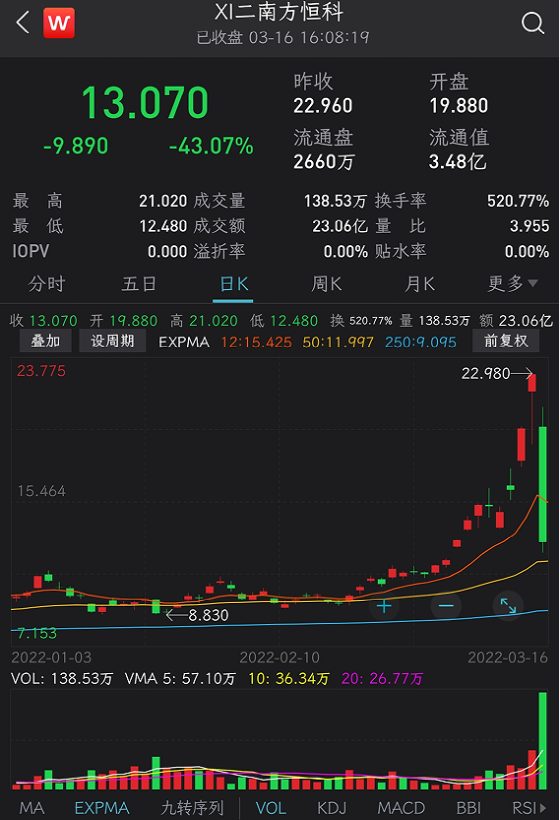Tap the market status 已收盘 timestamp
Image resolution: width=560 pixels, height=820 pixels.
(x=283, y=38)
